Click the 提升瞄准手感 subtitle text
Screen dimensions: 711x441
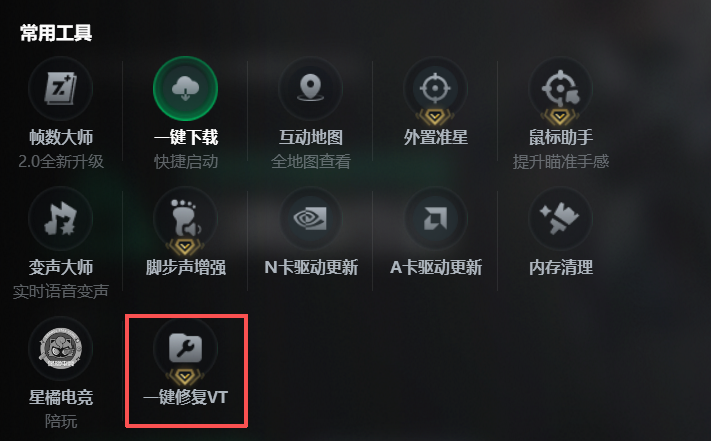(560, 161)
